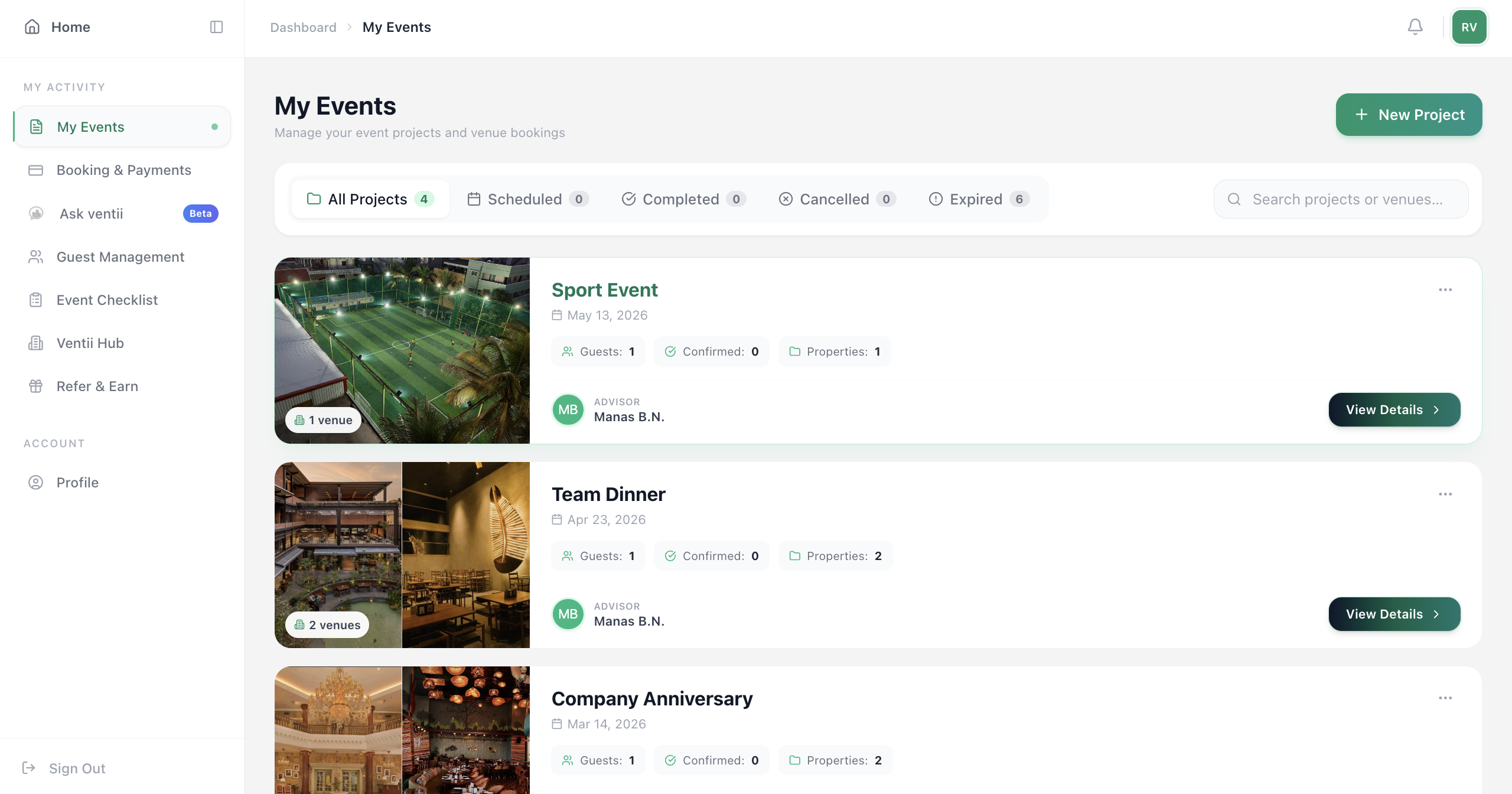Click the Ventii Hub building icon
Screen dimensions: 1512x794
tap(35, 343)
